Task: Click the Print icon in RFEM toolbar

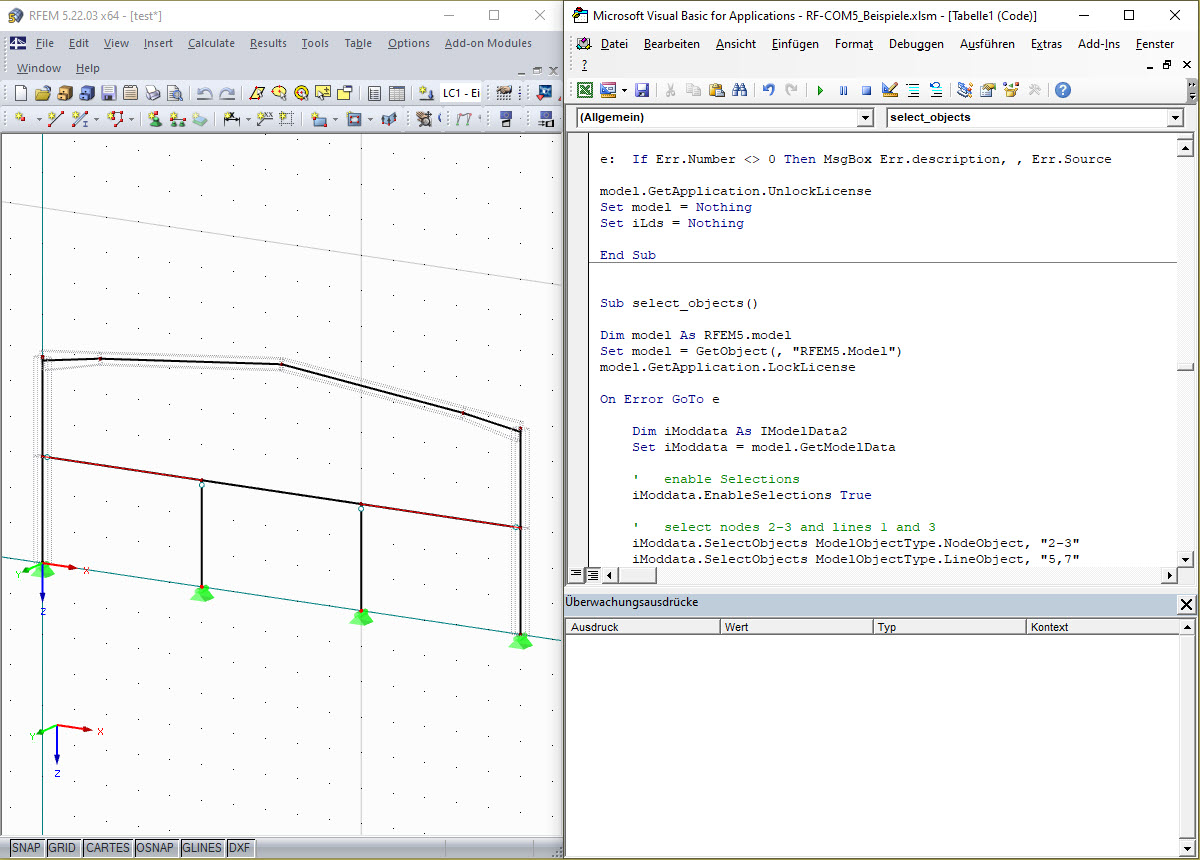Action: click(152, 93)
